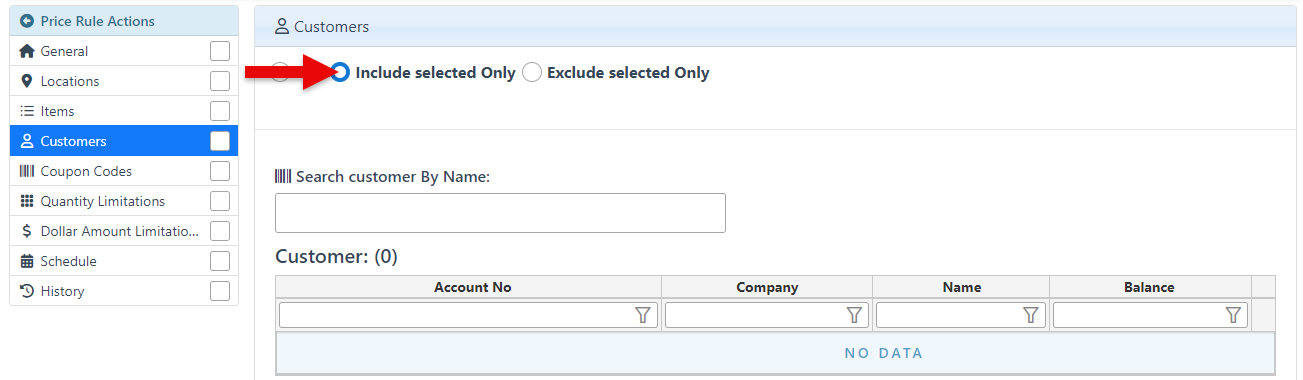Open the Balance column filter
This screenshot has width=1303, height=380.
click(x=1234, y=315)
